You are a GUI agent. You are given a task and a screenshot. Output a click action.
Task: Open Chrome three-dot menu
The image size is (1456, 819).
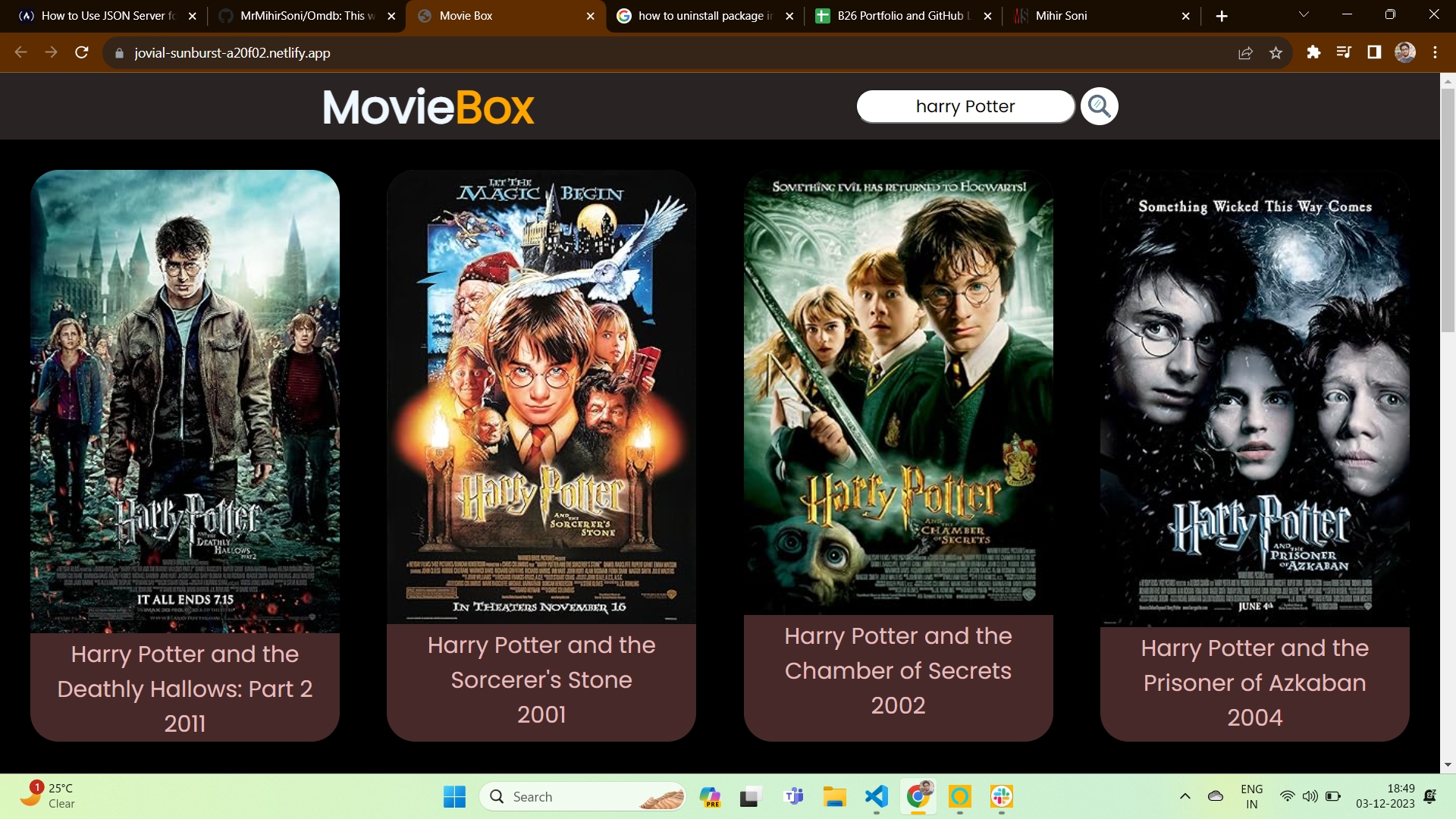(x=1435, y=52)
